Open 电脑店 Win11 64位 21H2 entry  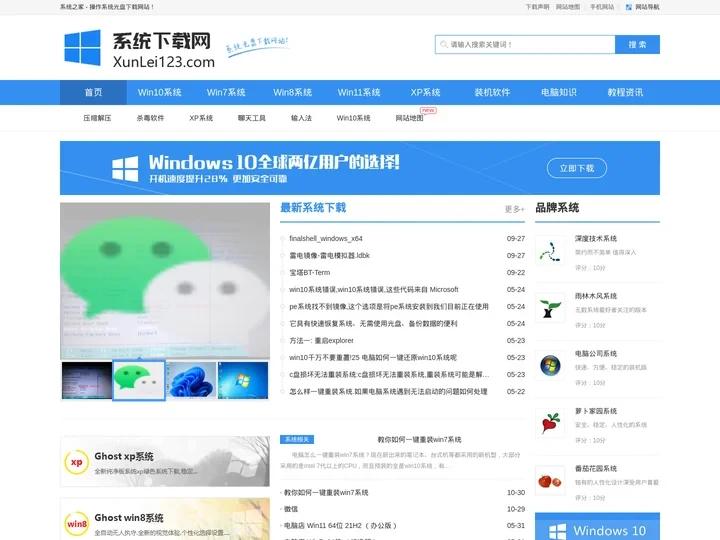pos(340,525)
